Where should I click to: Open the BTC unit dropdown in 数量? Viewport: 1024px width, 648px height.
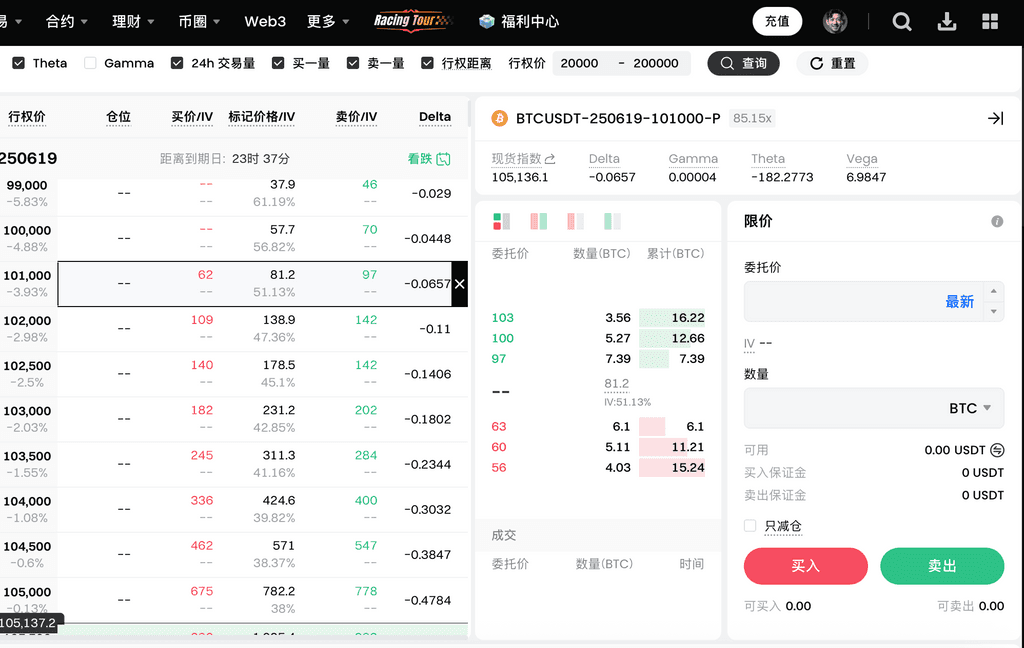[969, 408]
